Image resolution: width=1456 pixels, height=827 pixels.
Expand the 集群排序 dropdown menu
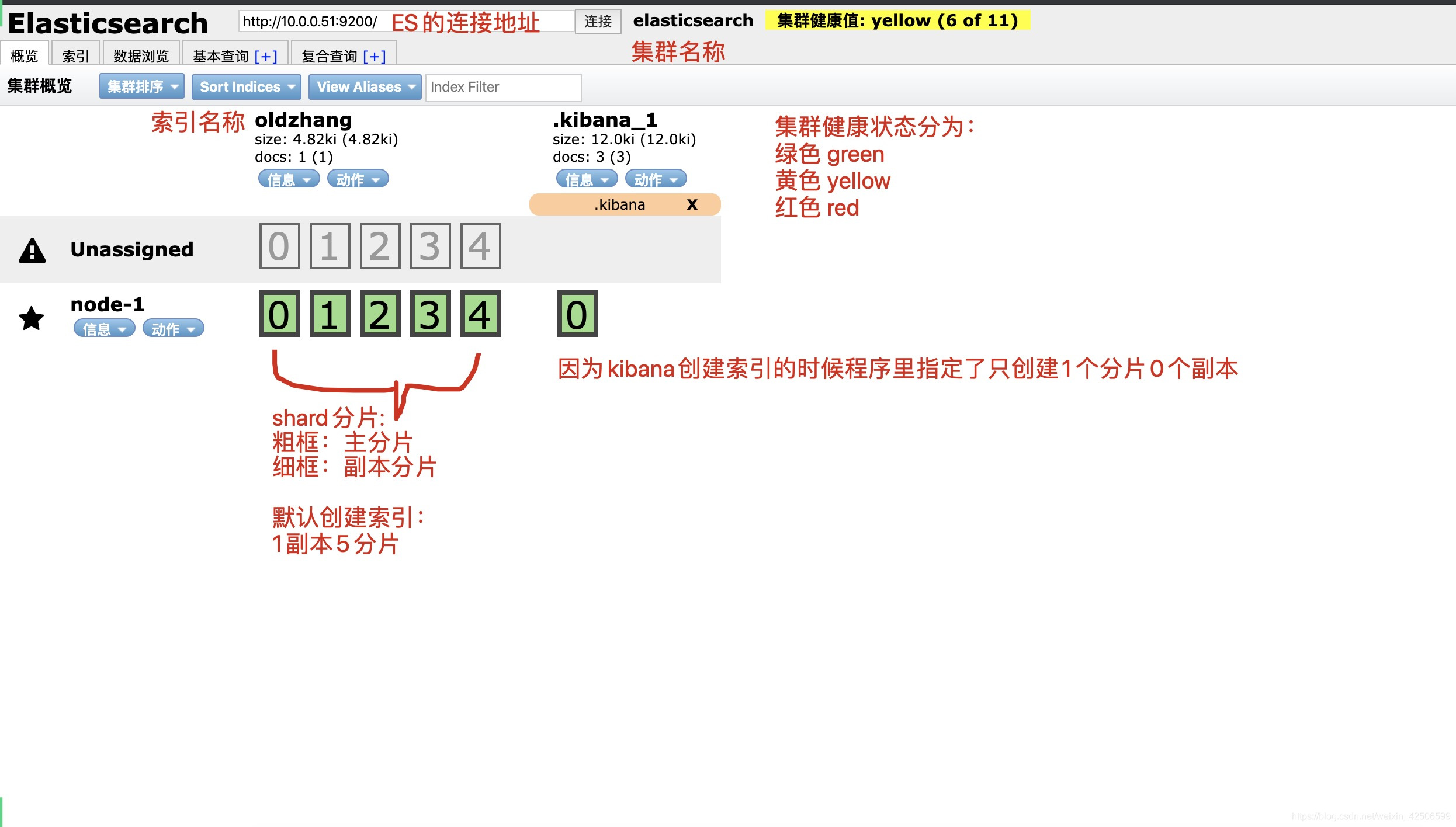(x=140, y=87)
